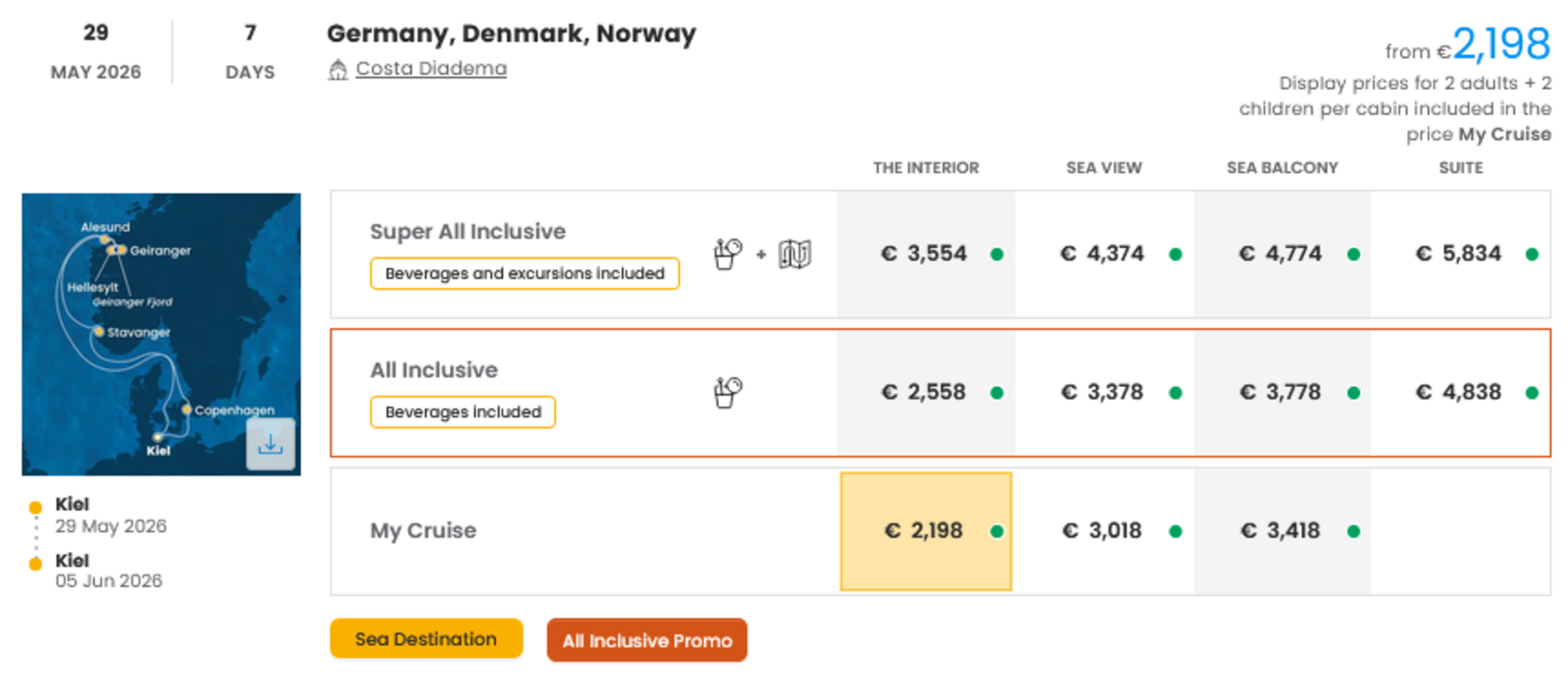Click the beverages icon in All Inclusive row
Viewport: 1568px width, 691px height.
(x=727, y=392)
